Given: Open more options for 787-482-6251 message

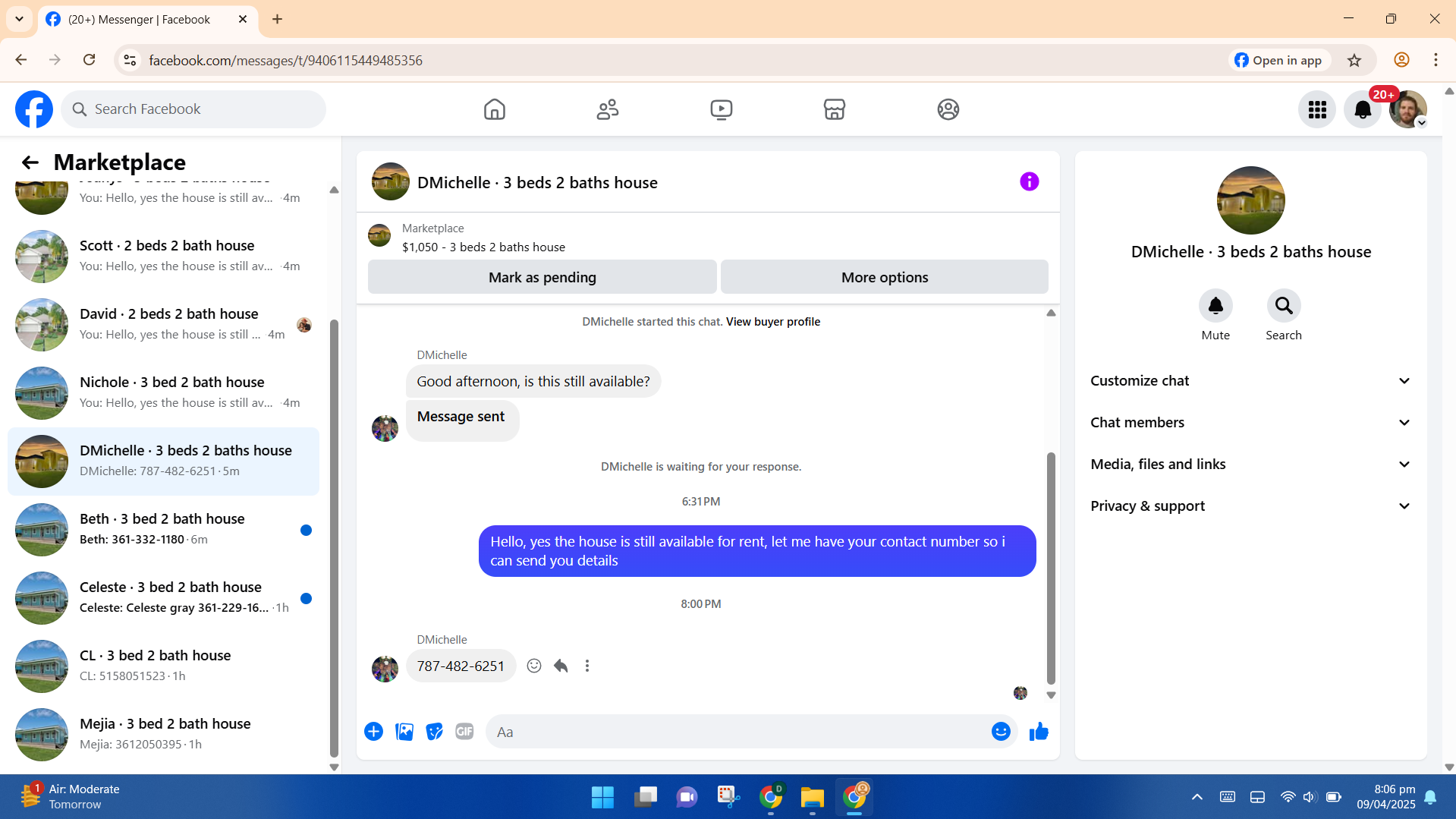Looking at the screenshot, I should [587, 666].
